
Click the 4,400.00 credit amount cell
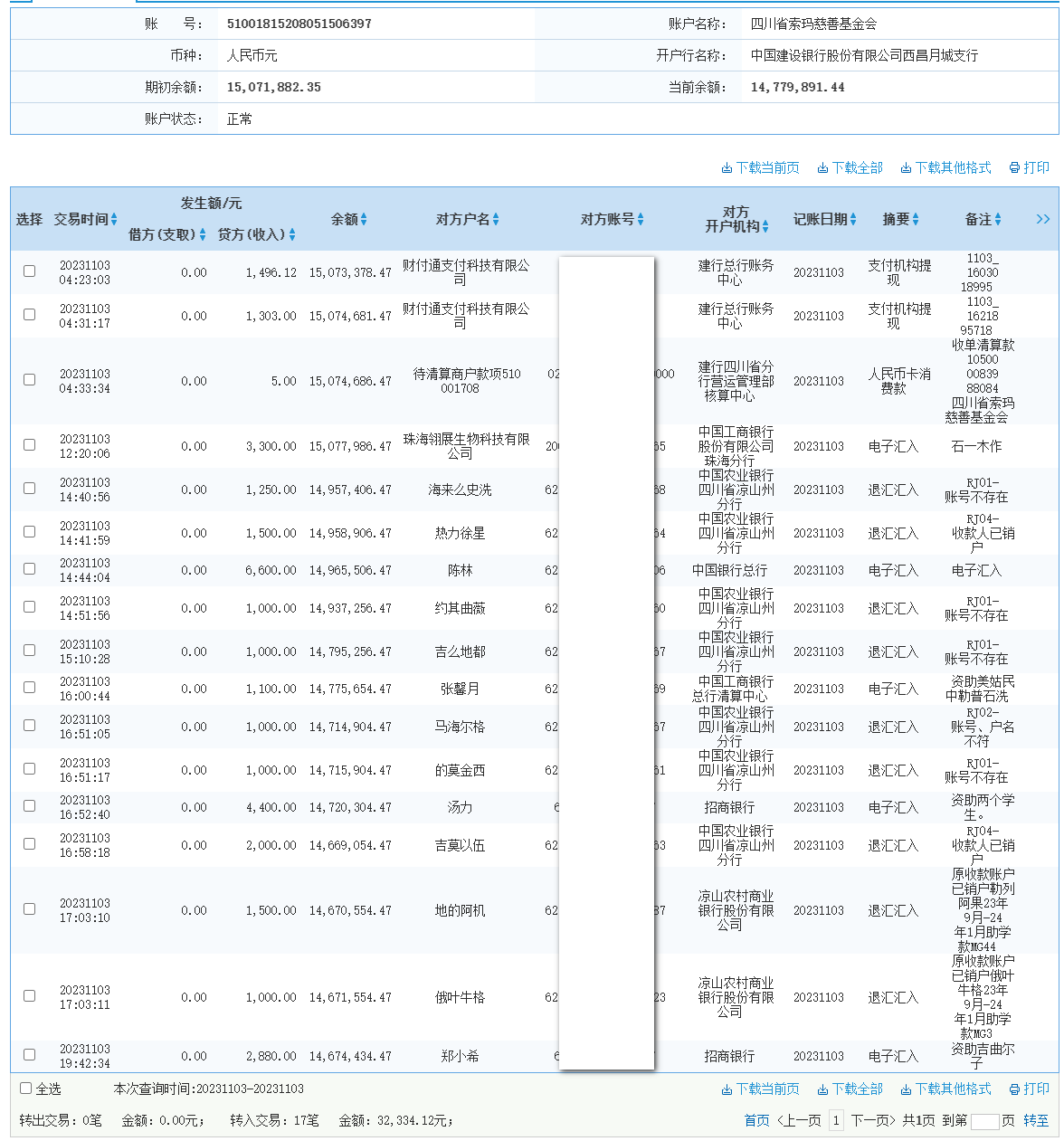[x=271, y=807]
